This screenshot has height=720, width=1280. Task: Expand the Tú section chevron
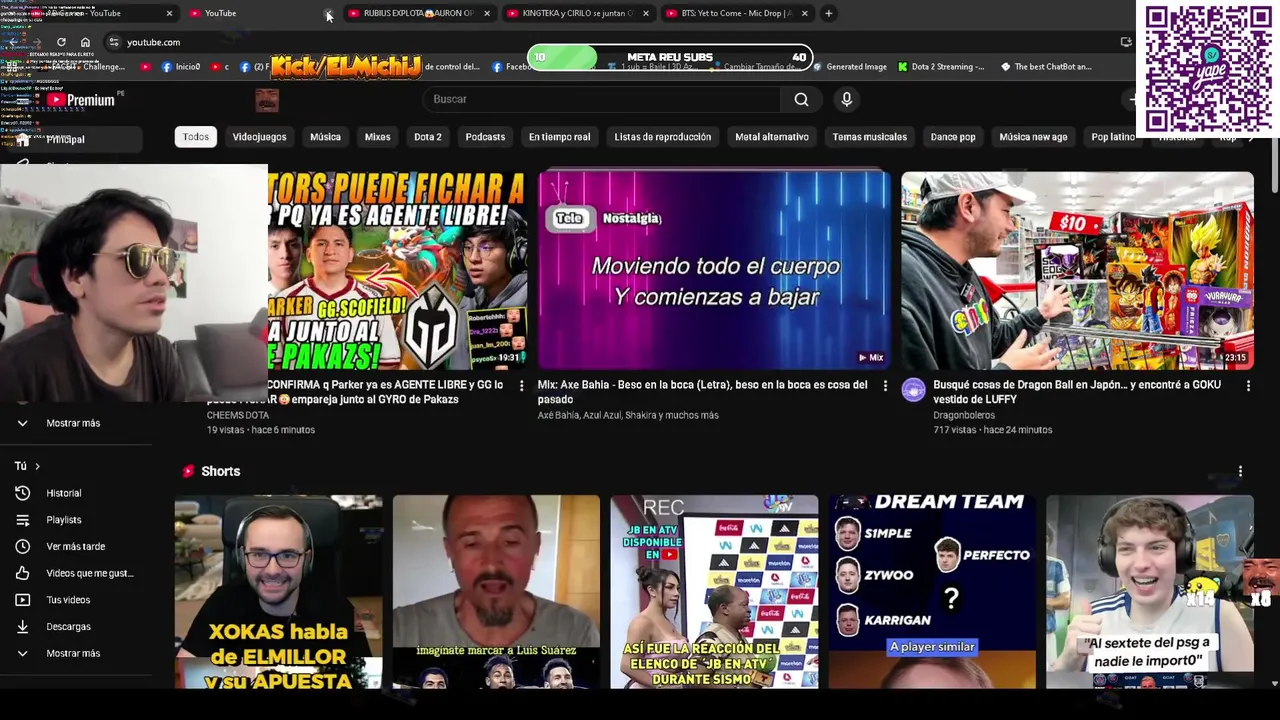(37, 466)
